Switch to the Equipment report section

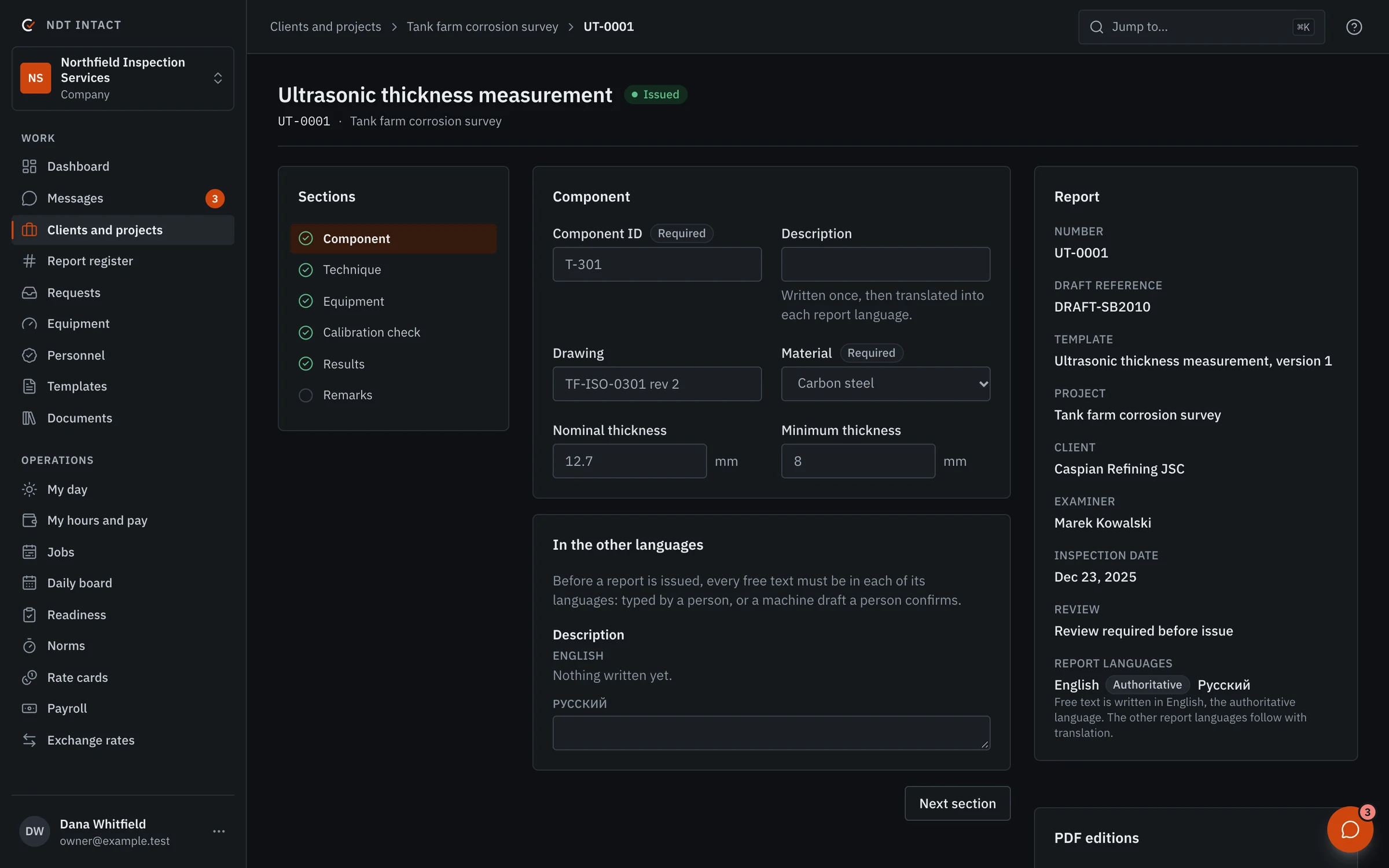point(394,301)
